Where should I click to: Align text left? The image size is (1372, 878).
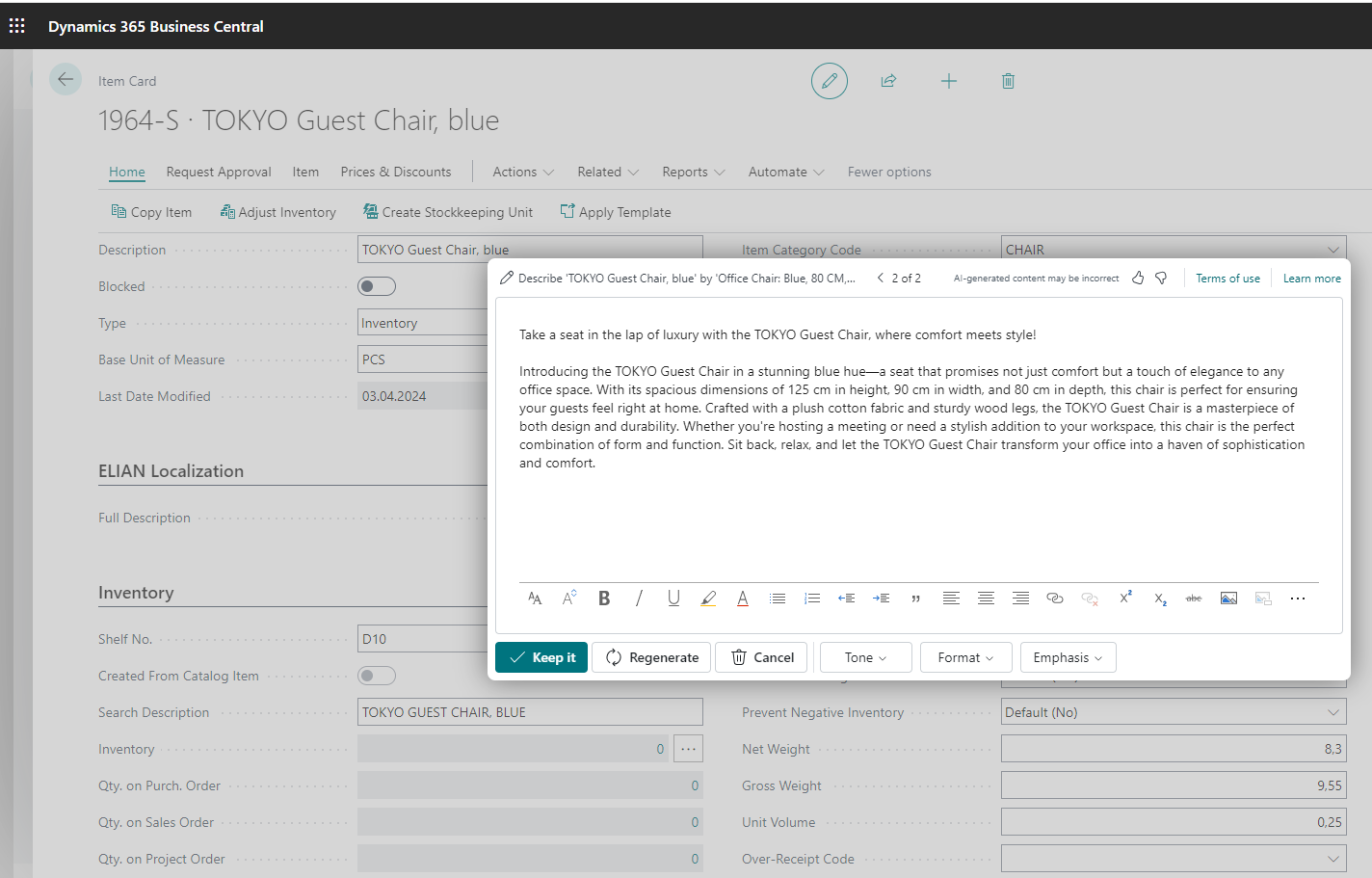[x=951, y=599]
